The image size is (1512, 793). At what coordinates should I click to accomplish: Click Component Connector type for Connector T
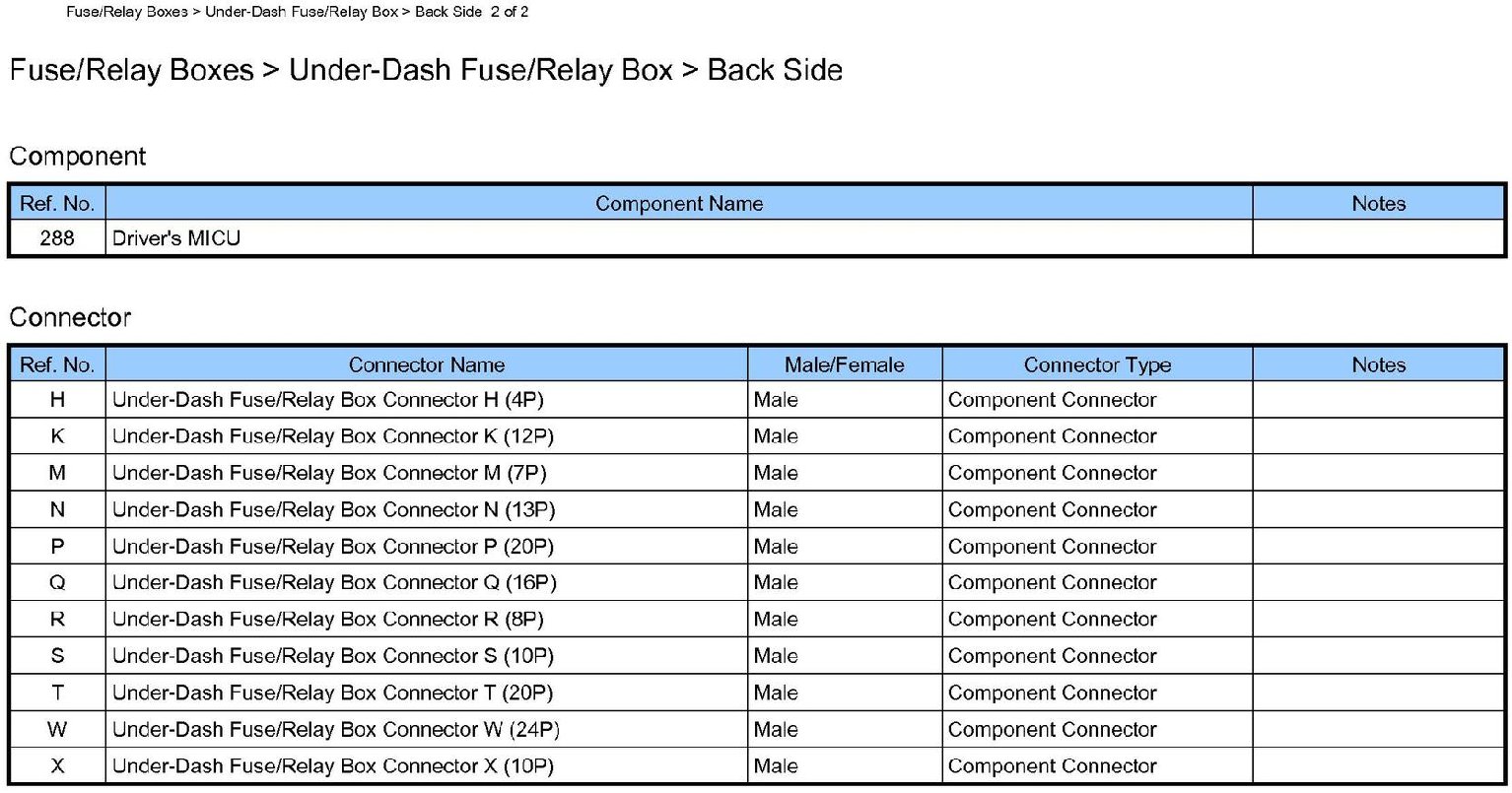(x=1052, y=694)
